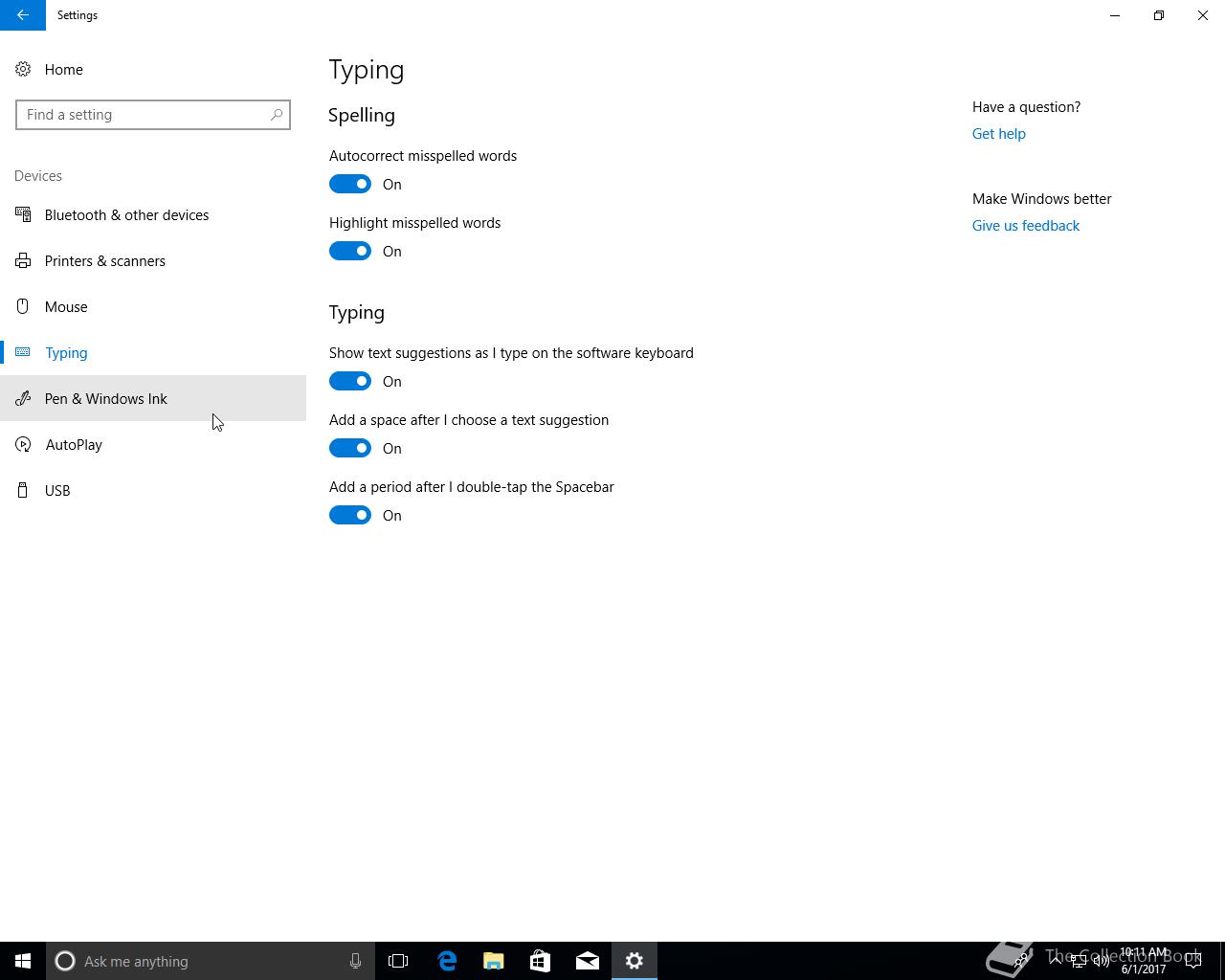
Task: Click the Cortana microphone icon
Action: coord(355,961)
